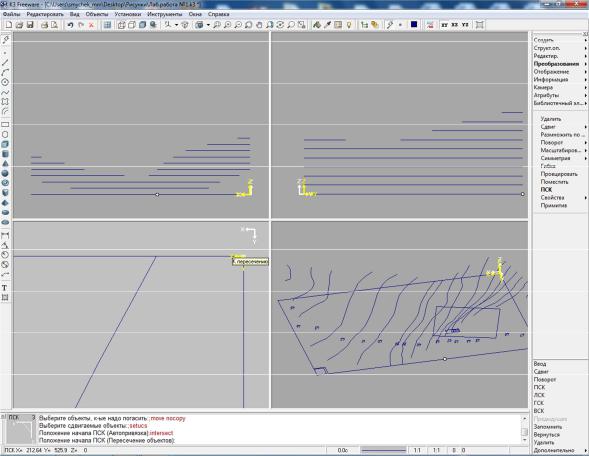
Task: Open the Инструменты menu
Action: [165, 14]
